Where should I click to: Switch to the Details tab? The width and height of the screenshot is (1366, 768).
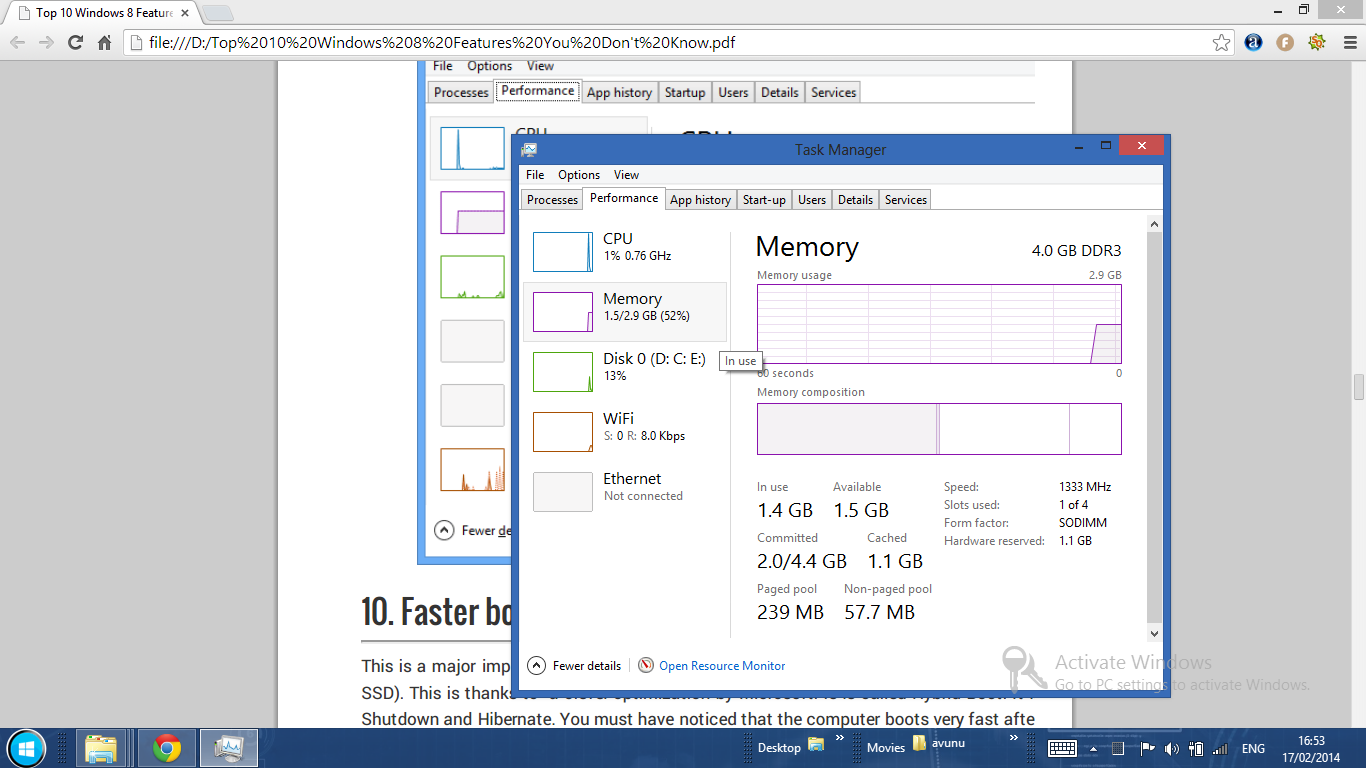(855, 200)
